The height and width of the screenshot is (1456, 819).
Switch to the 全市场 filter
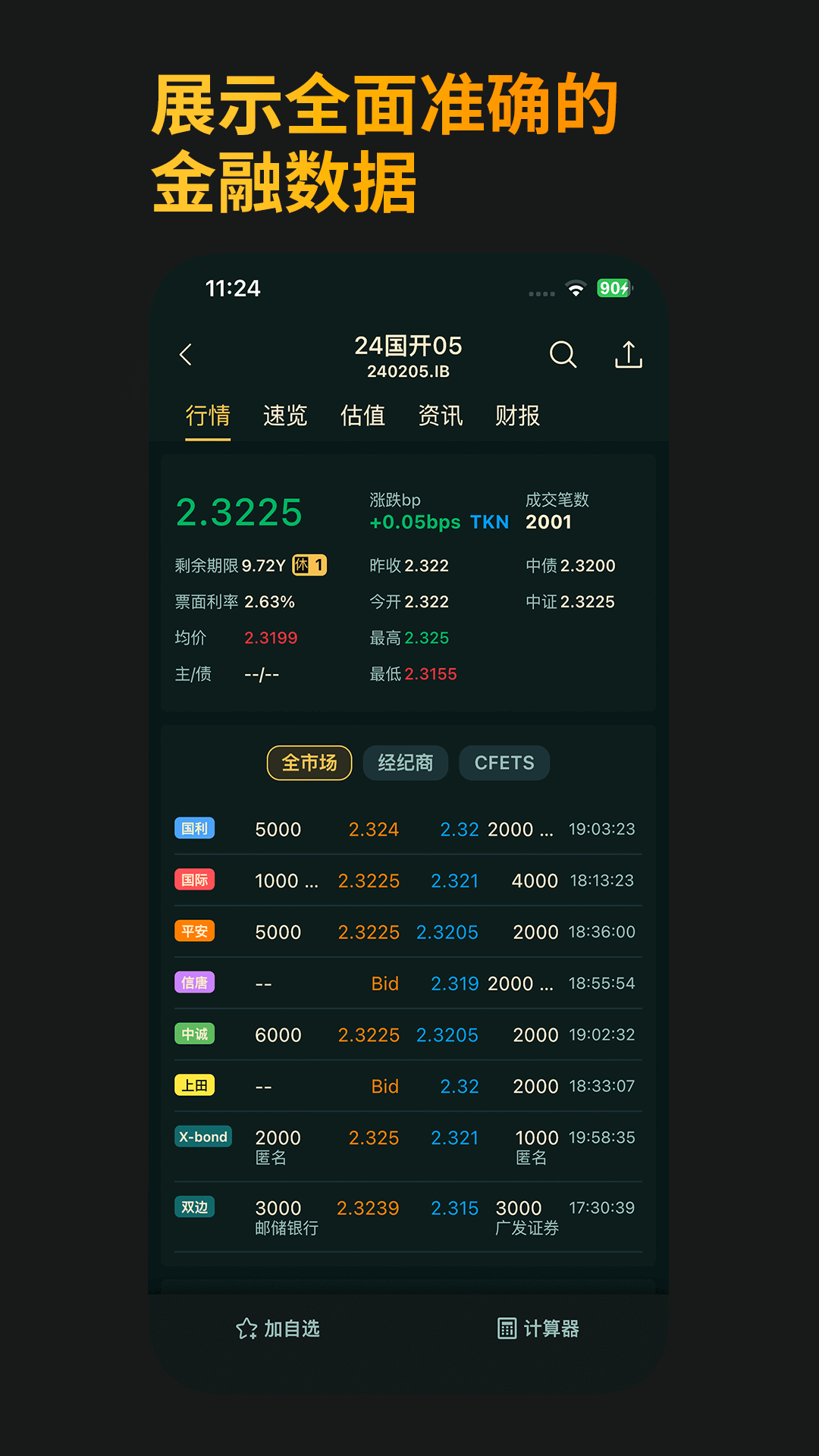click(x=309, y=763)
